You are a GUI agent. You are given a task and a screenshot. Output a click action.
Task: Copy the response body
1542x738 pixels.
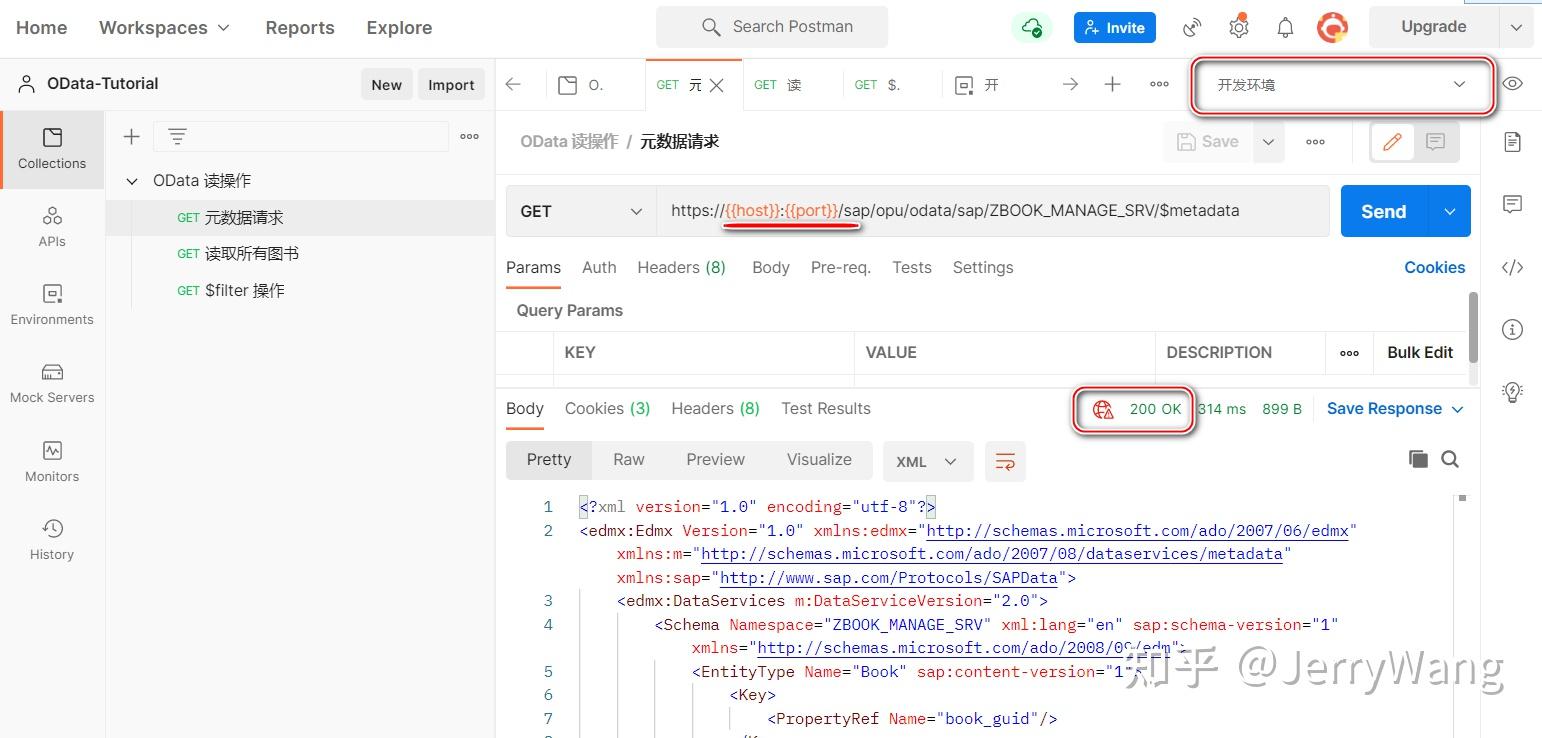click(1418, 458)
